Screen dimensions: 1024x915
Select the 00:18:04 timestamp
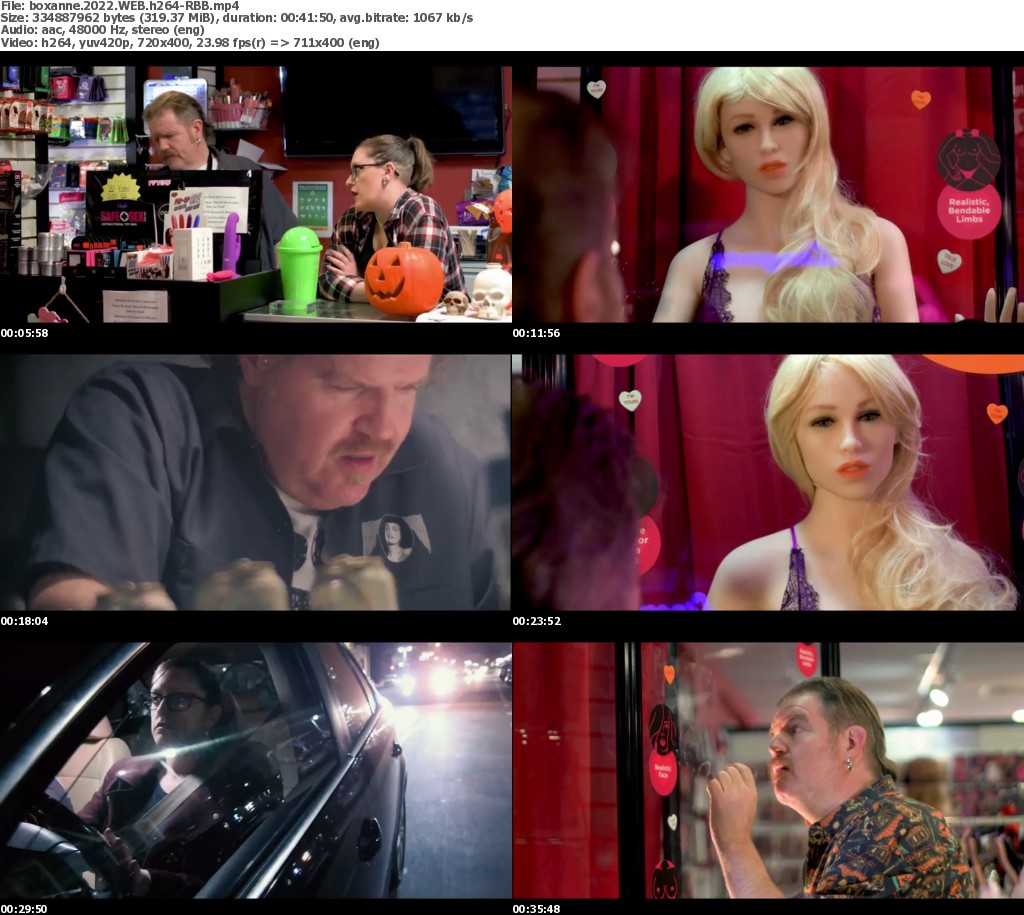pos(24,621)
